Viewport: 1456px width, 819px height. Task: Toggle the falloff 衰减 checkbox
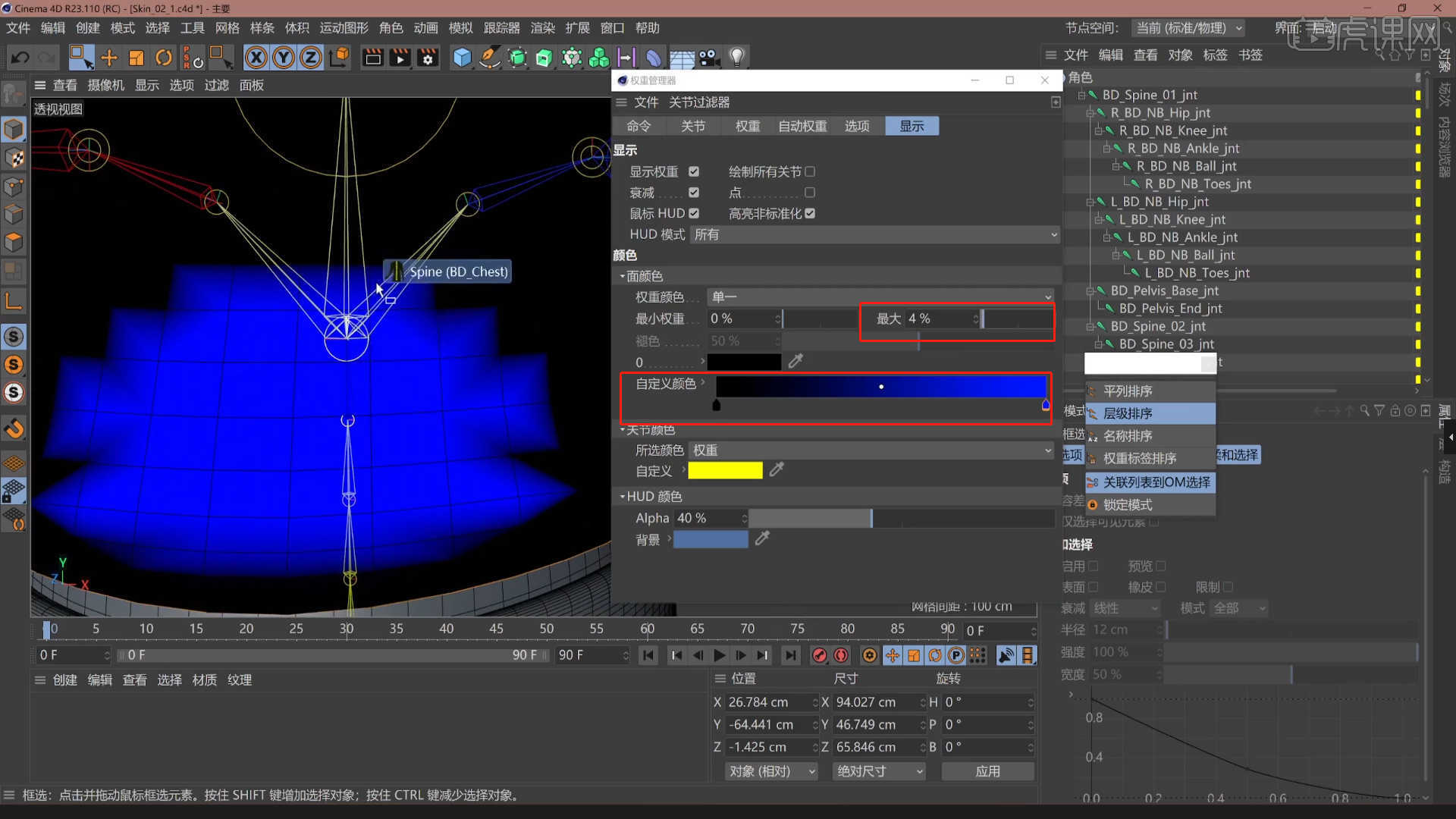(694, 193)
